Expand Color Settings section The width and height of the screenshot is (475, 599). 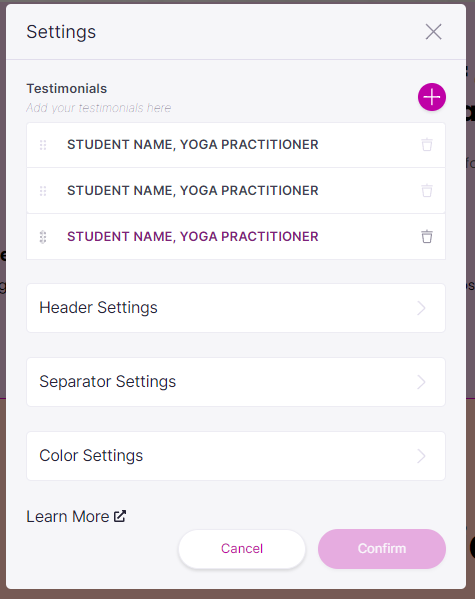point(236,456)
